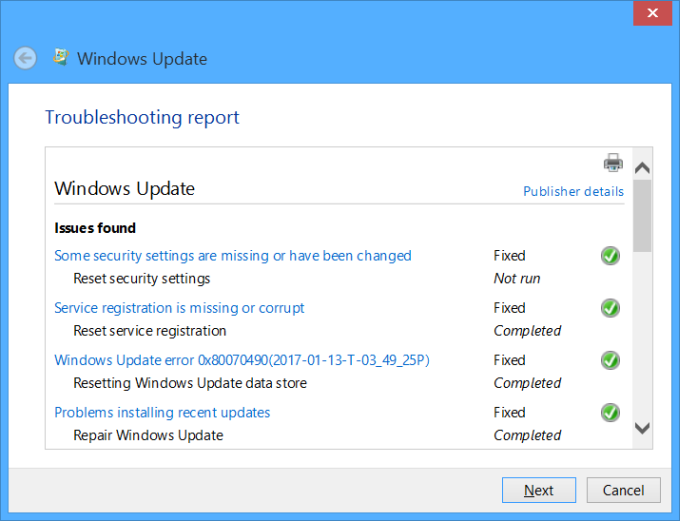
Task: Click the 'Not run' status text
Action: click(x=517, y=279)
